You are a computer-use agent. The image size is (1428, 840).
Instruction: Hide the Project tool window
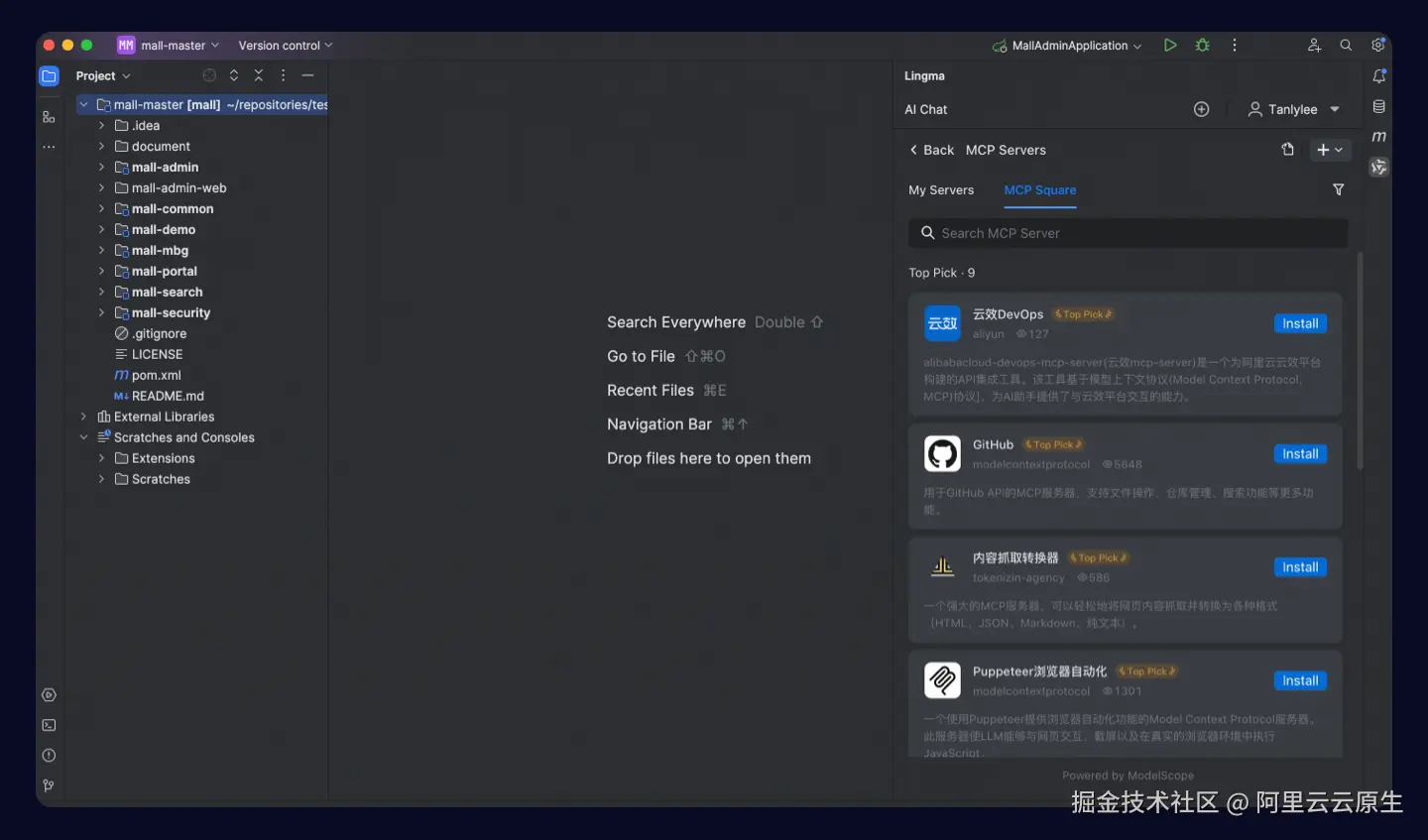308,75
